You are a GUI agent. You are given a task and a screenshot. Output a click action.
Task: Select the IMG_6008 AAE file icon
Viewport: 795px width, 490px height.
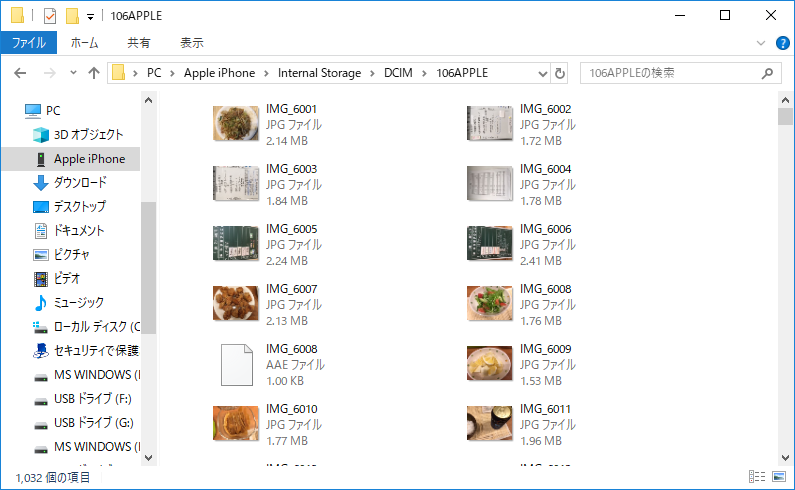(237, 365)
